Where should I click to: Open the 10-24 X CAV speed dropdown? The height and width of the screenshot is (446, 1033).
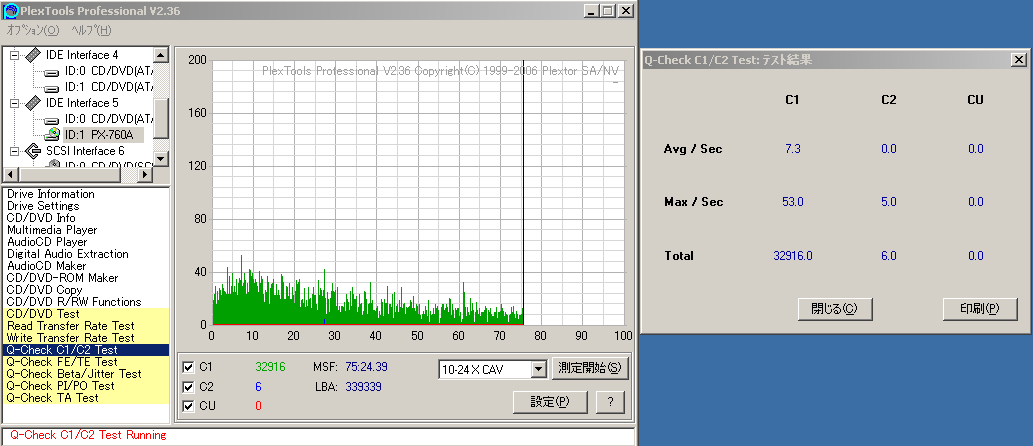(x=539, y=370)
